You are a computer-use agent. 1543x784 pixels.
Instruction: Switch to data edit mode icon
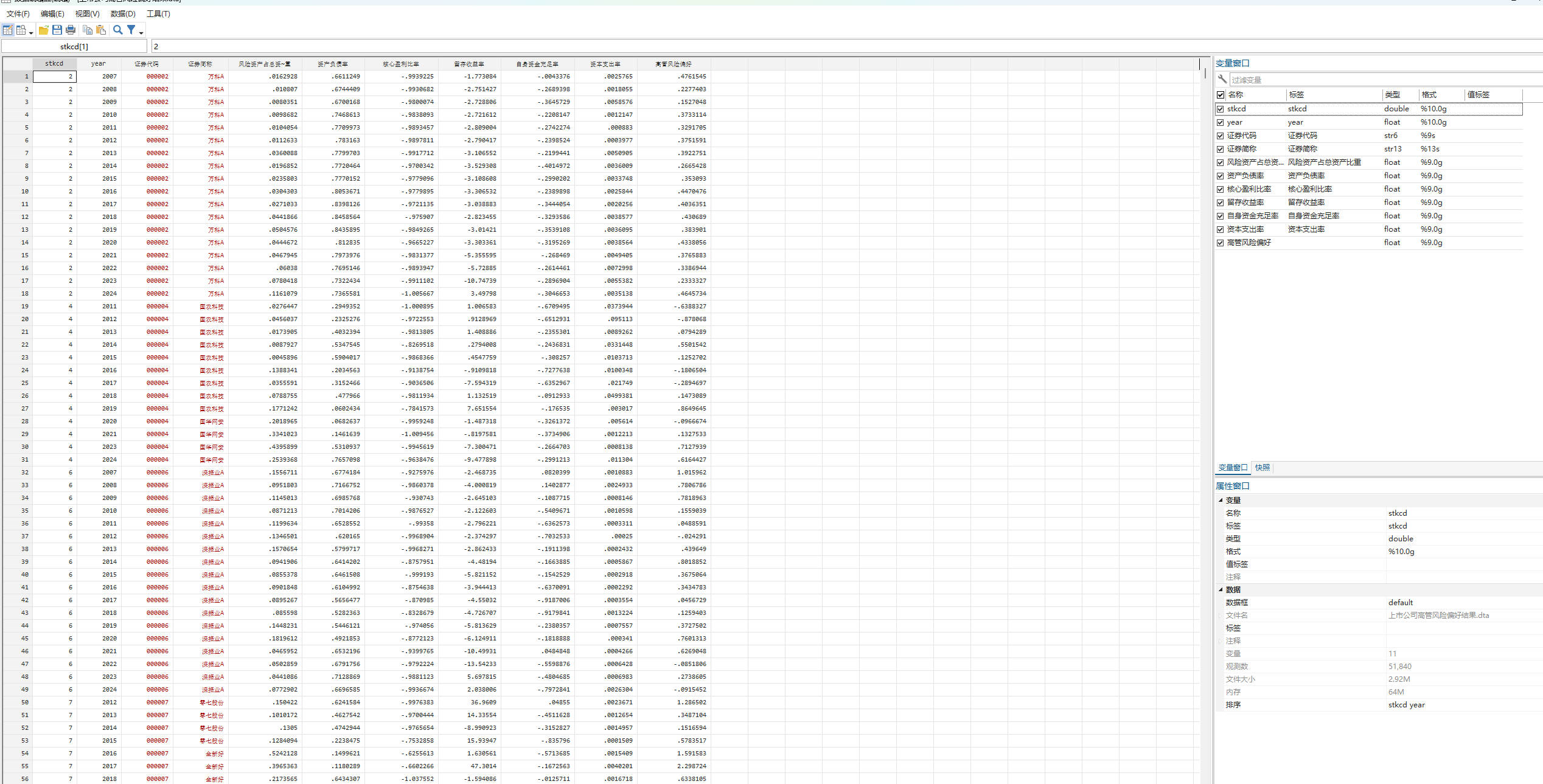[7, 30]
